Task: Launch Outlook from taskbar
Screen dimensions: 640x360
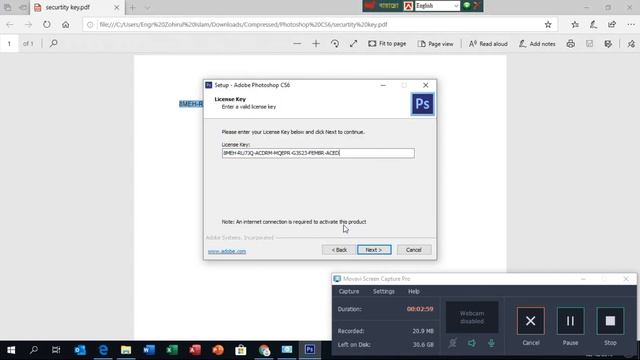Action: click(x=80, y=350)
